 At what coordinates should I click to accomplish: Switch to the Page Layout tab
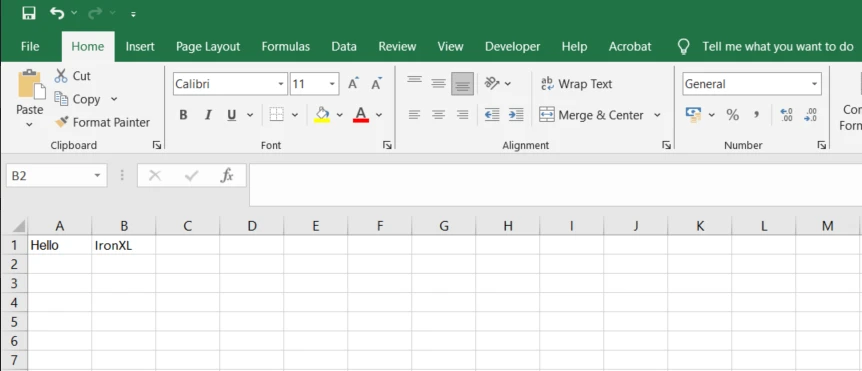[x=208, y=47]
